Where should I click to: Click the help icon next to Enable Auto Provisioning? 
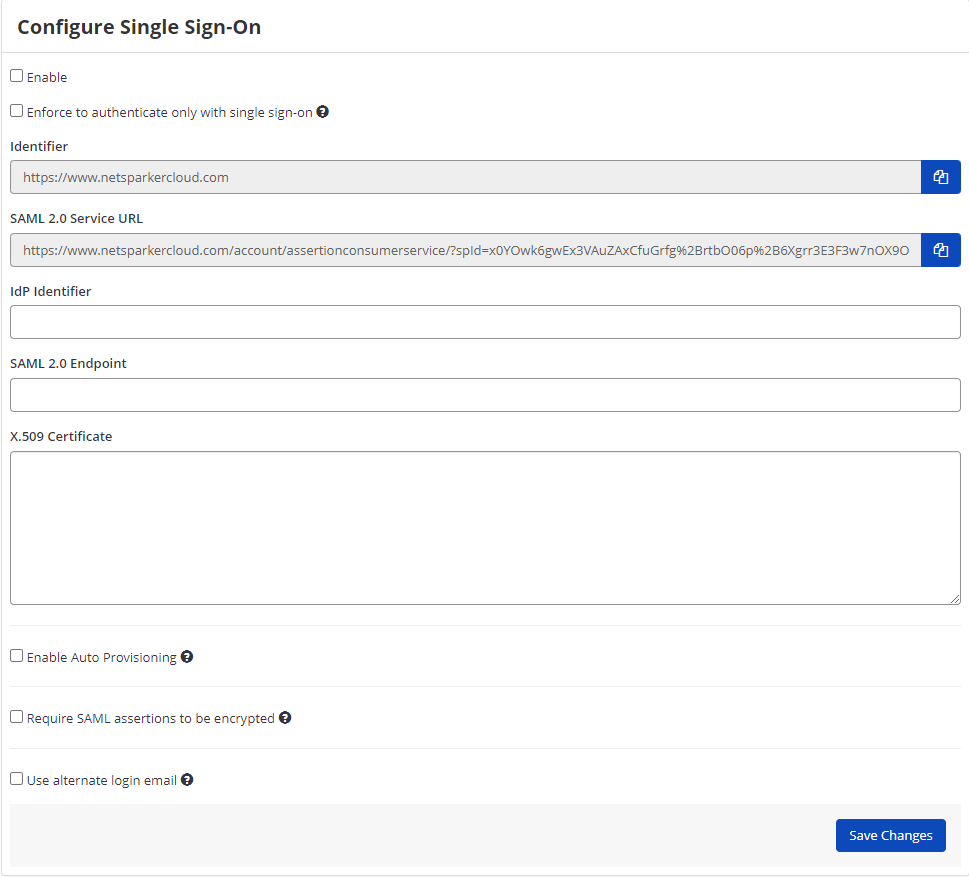(187, 656)
